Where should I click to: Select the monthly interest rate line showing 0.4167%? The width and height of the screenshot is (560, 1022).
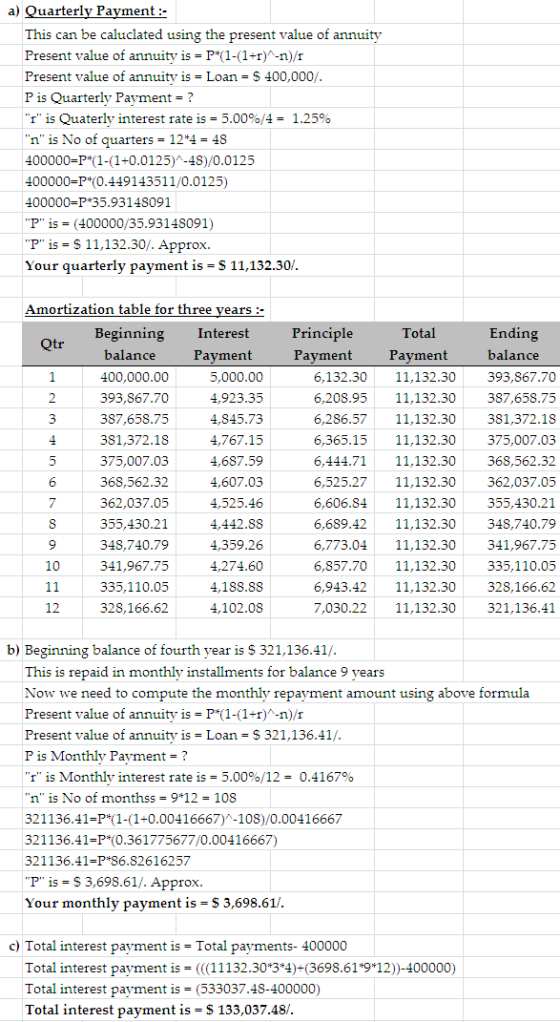(189, 777)
